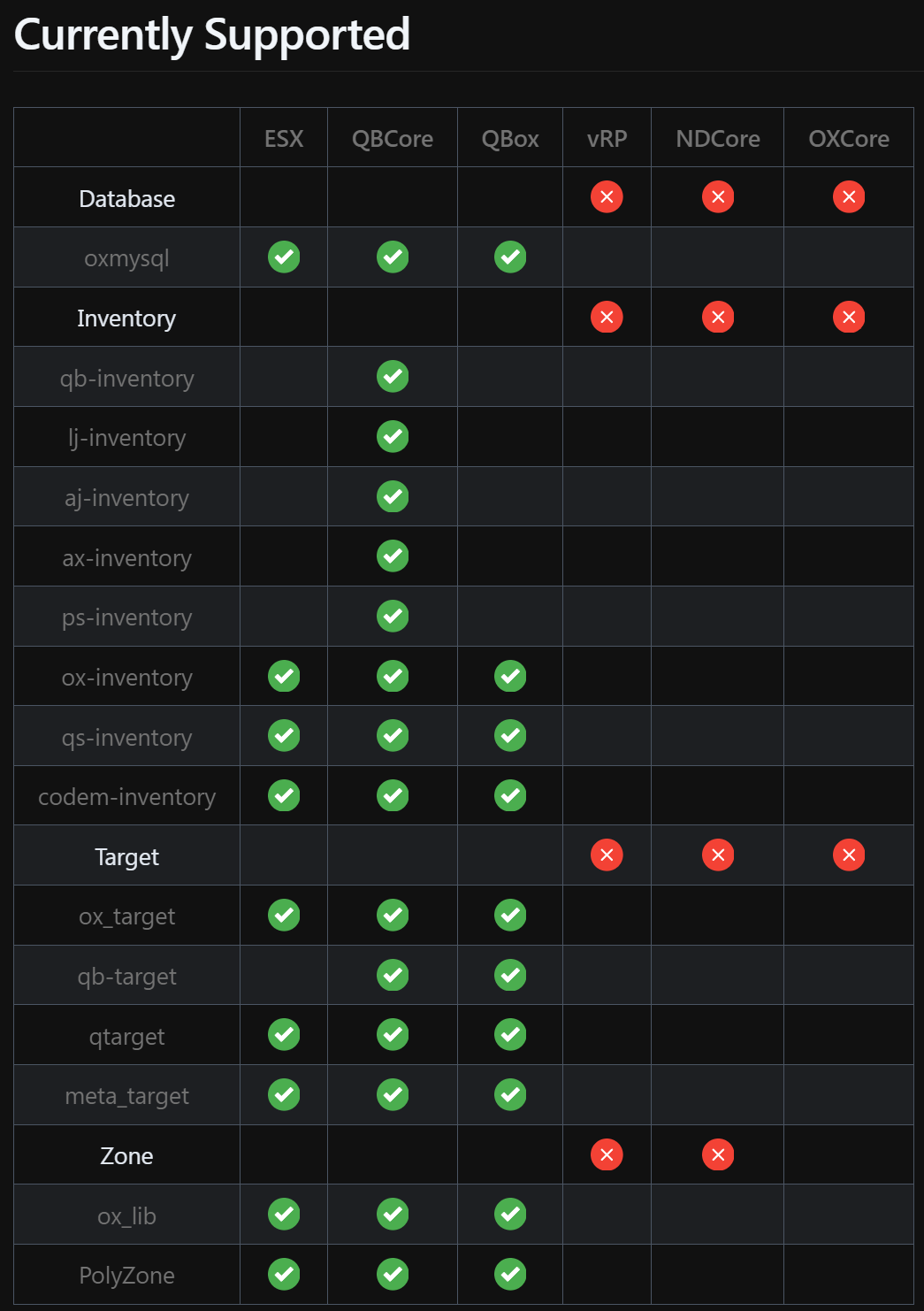Viewport: 924px width, 1311px height.
Task: Click the ESX column header
Action: tap(284, 139)
